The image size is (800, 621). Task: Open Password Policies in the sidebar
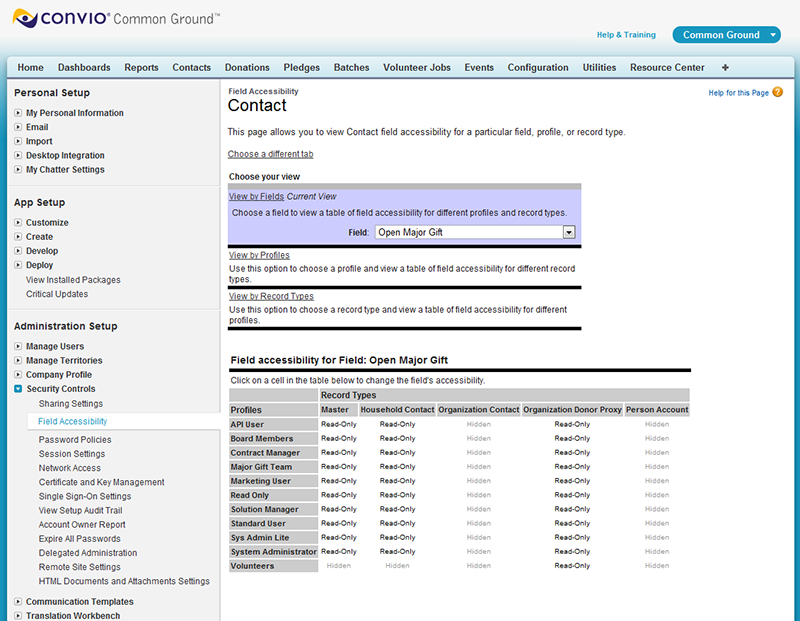click(75, 440)
